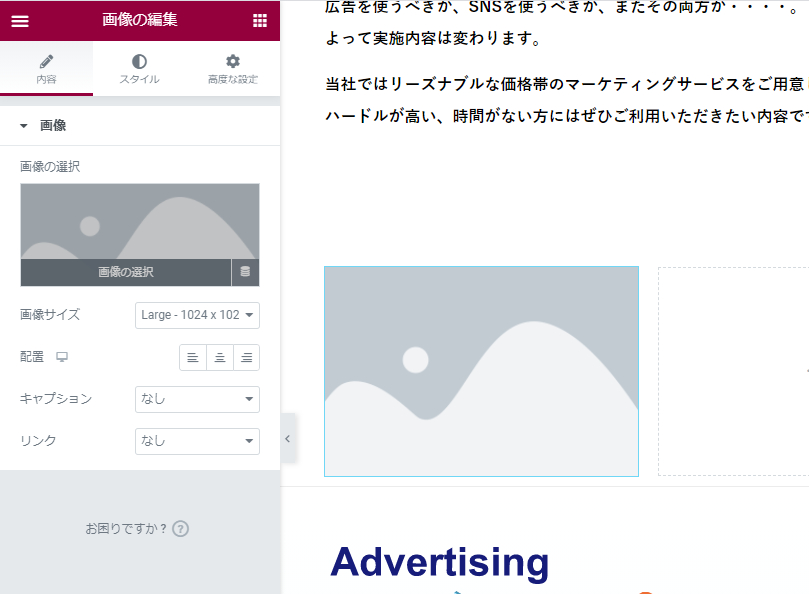Collapse the editing panel with arrow handle
Image resolution: width=809 pixels, height=594 pixels.
287,438
